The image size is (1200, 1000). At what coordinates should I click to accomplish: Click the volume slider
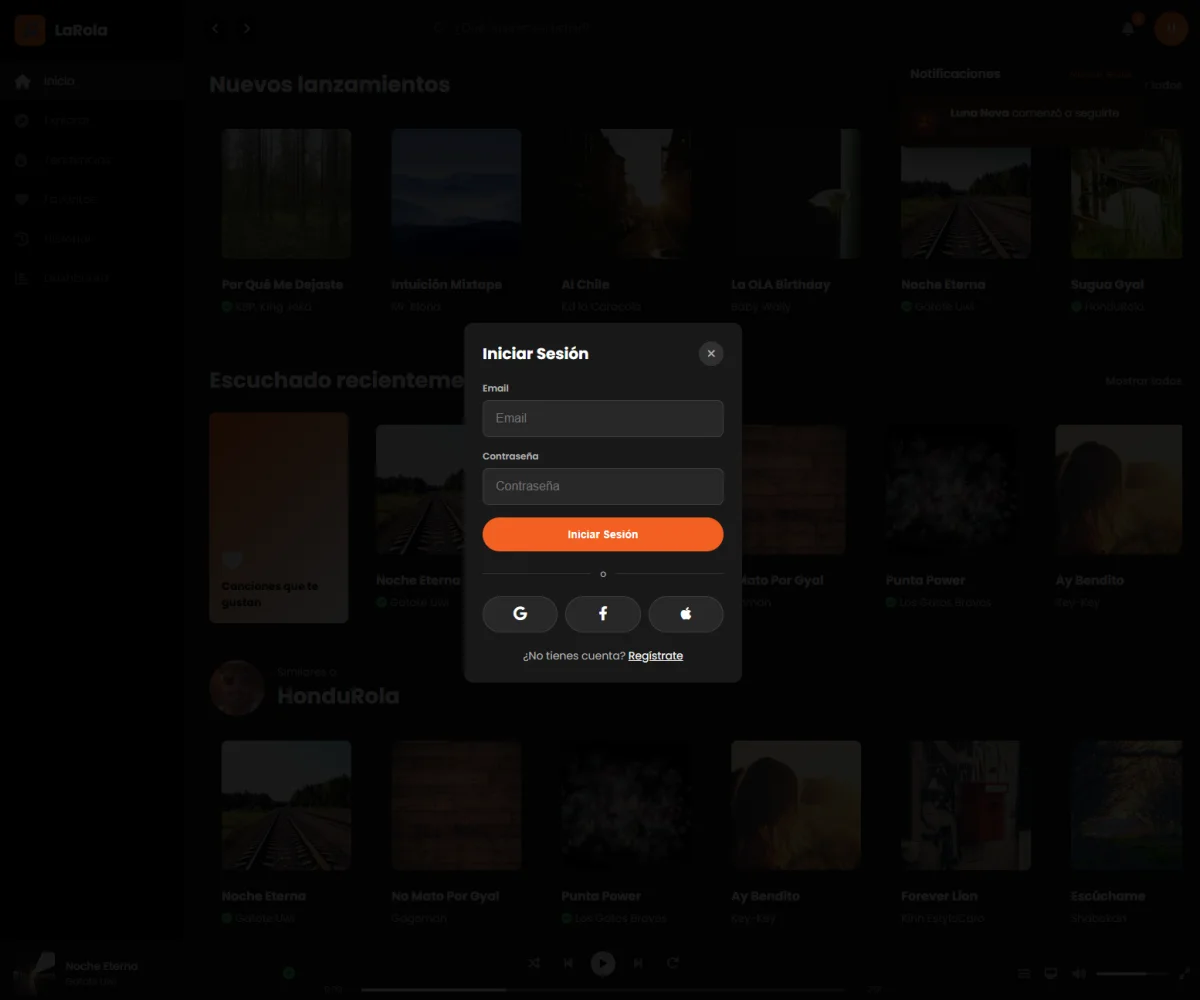[x=1132, y=973]
